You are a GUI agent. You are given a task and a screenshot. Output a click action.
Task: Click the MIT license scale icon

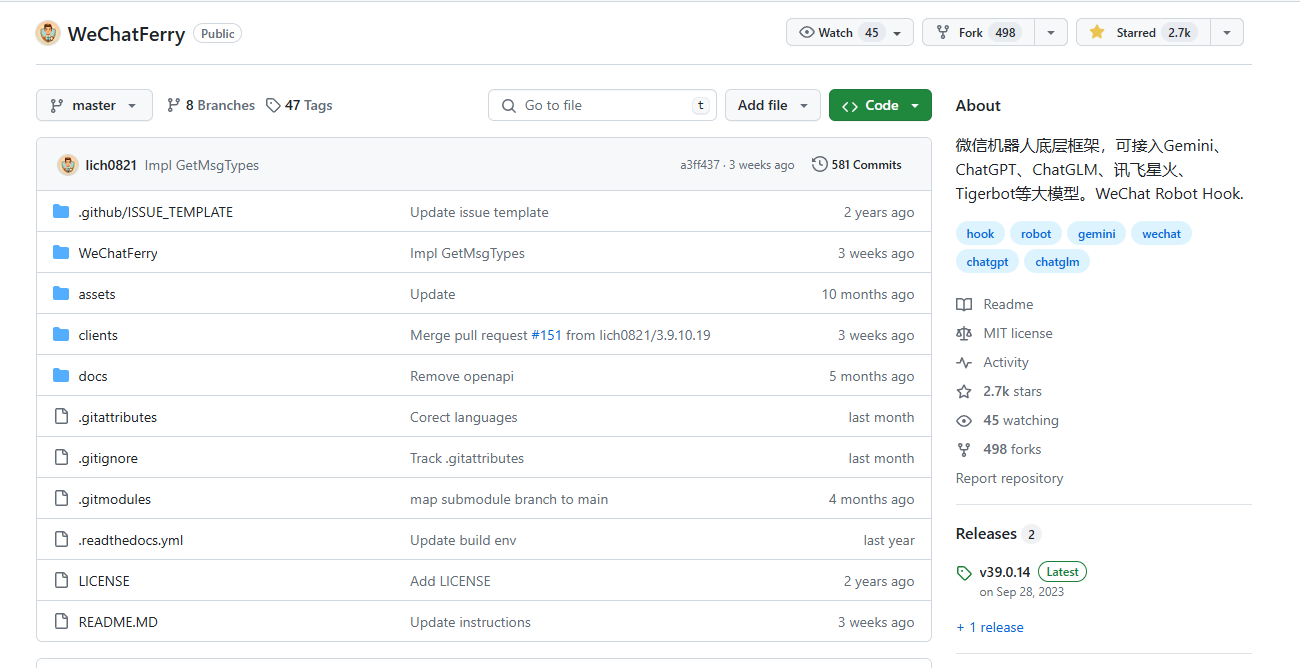[x=964, y=333]
